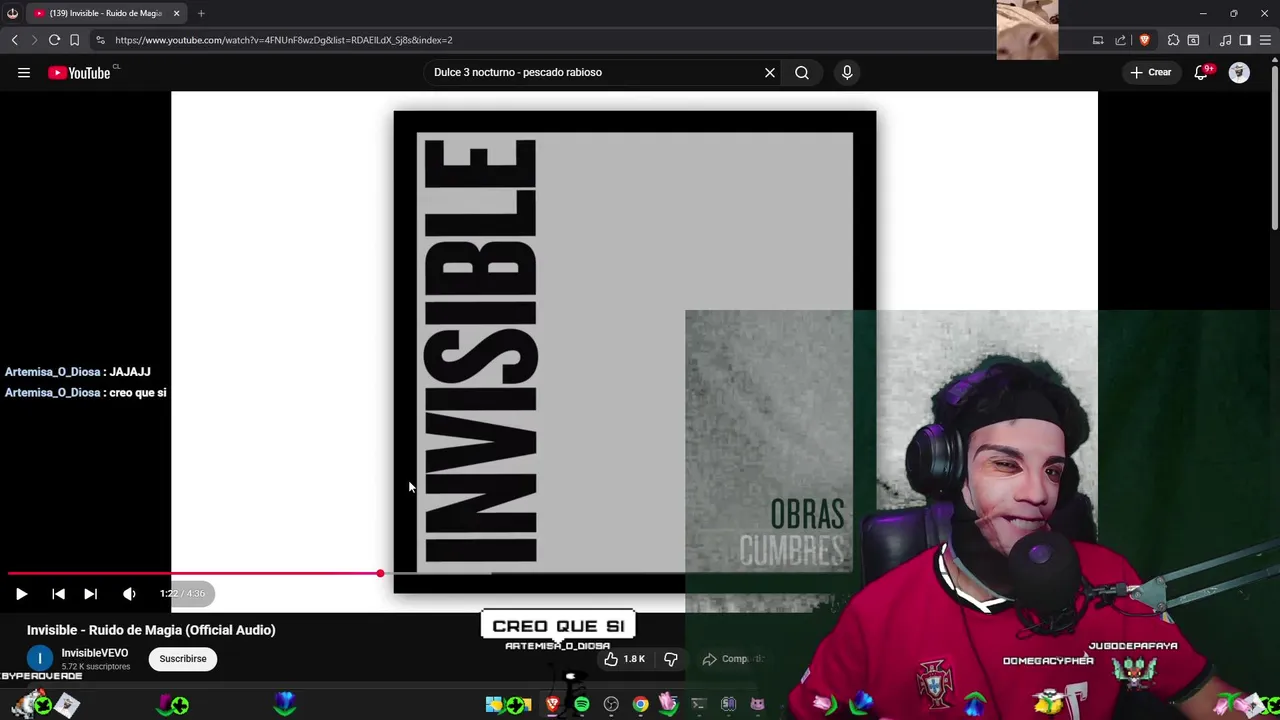Click the address bar URL
The image size is (1280, 720).
[284, 40]
